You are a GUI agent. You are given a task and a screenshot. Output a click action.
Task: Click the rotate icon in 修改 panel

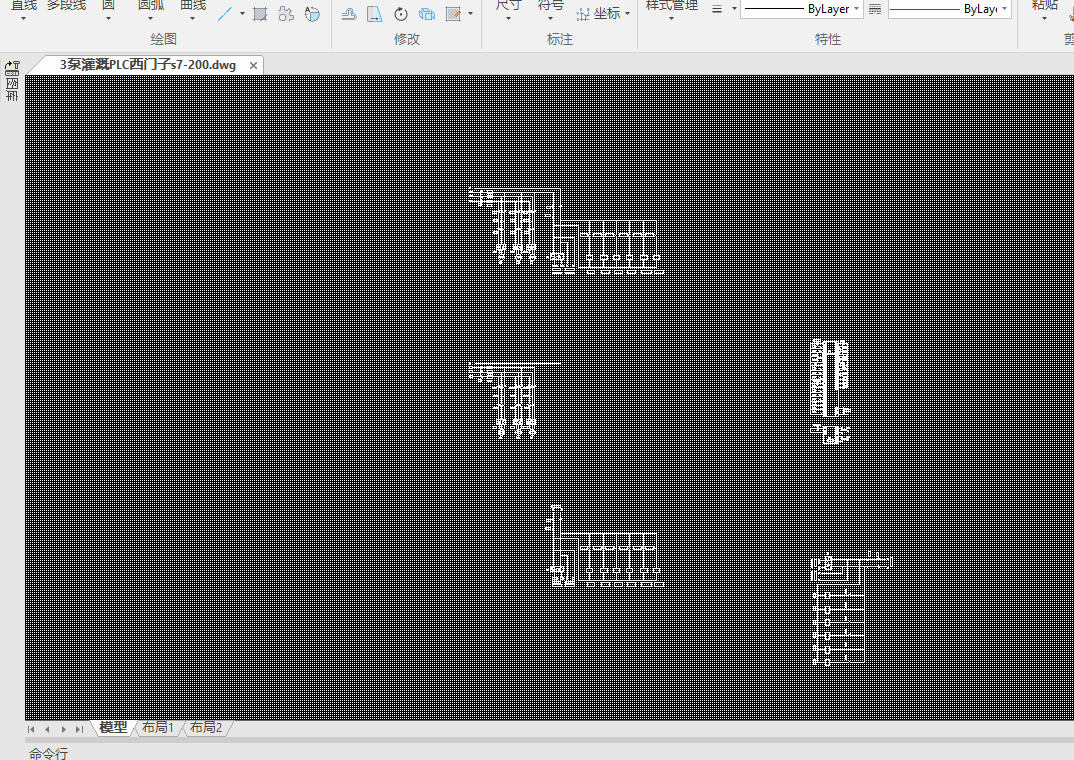tap(401, 14)
